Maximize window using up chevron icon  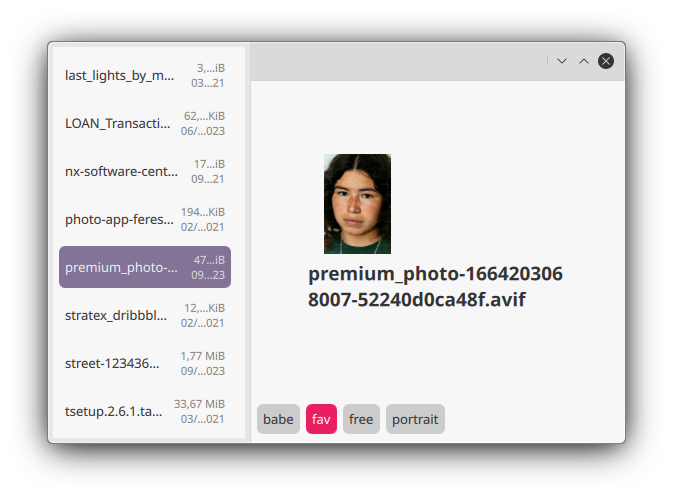pos(584,61)
